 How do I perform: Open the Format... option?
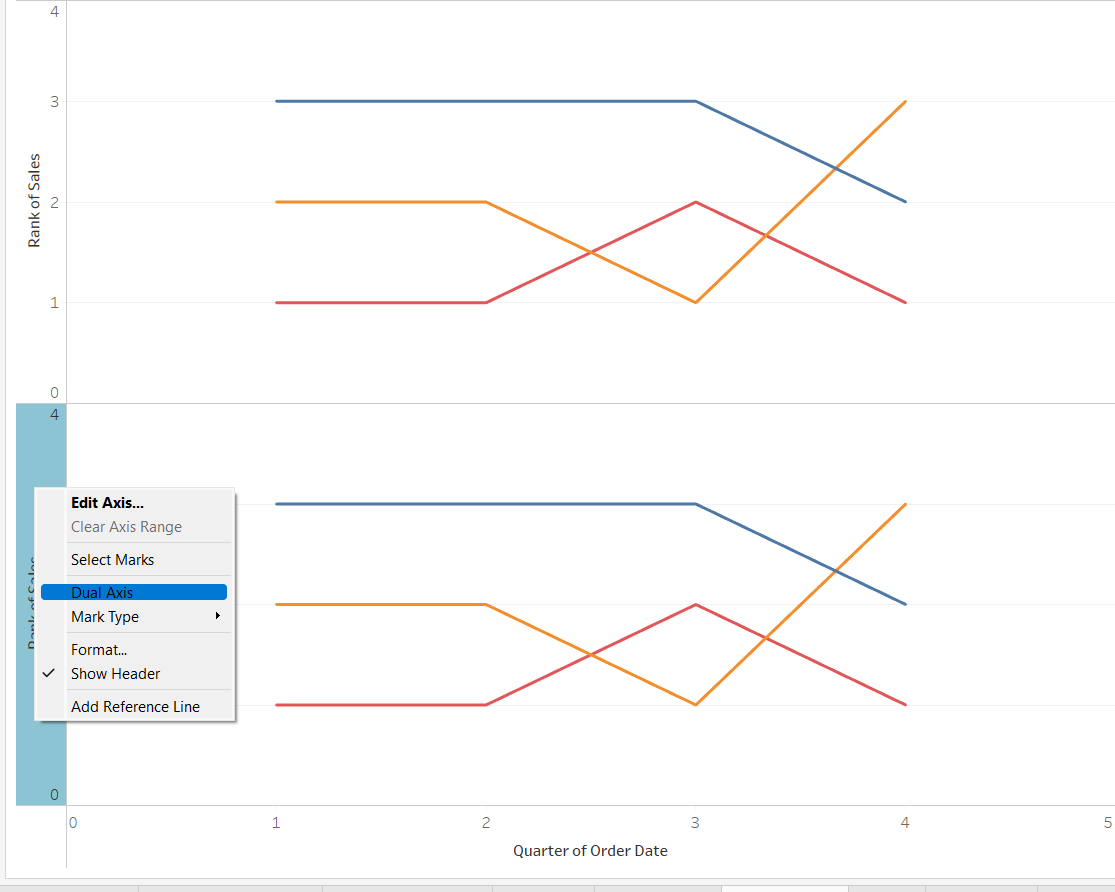coord(99,650)
